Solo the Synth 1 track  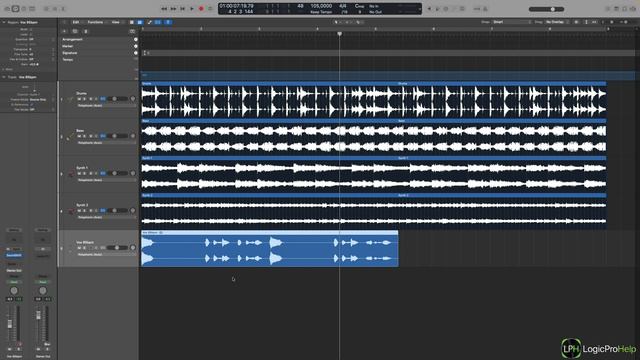pyautogui.click(x=85, y=173)
